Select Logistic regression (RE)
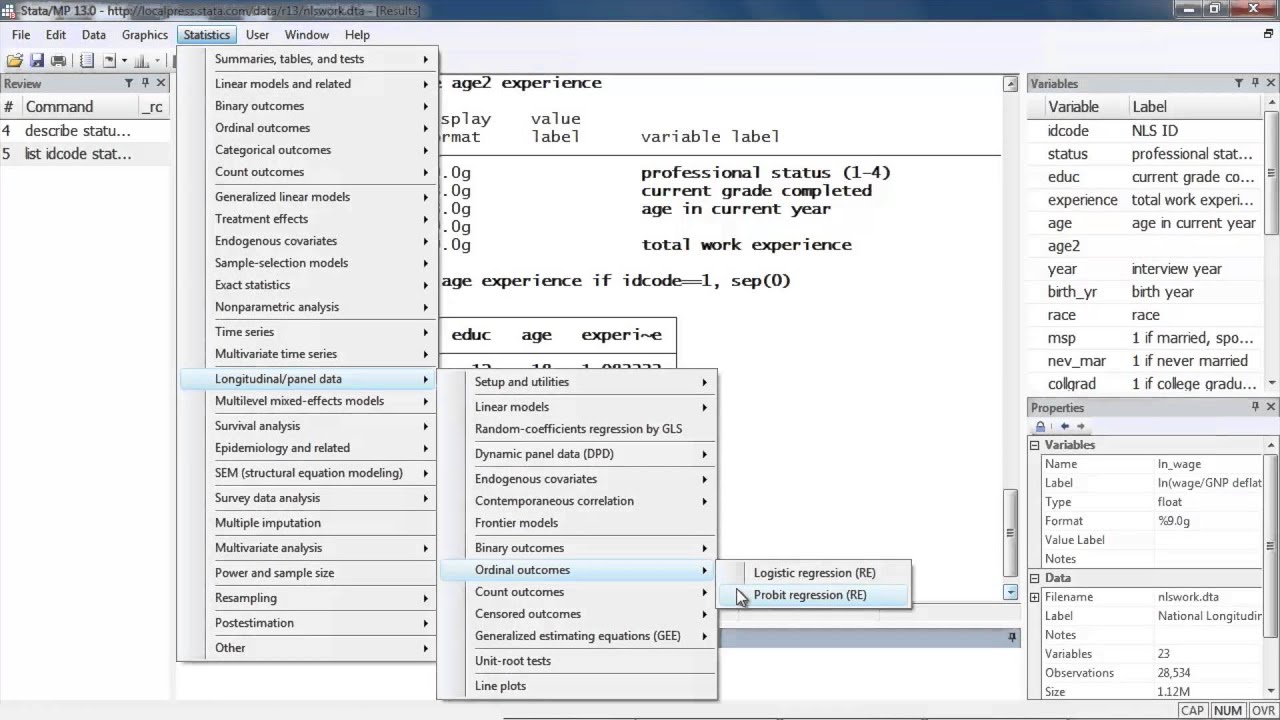This screenshot has width=1280, height=720. [814, 573]
